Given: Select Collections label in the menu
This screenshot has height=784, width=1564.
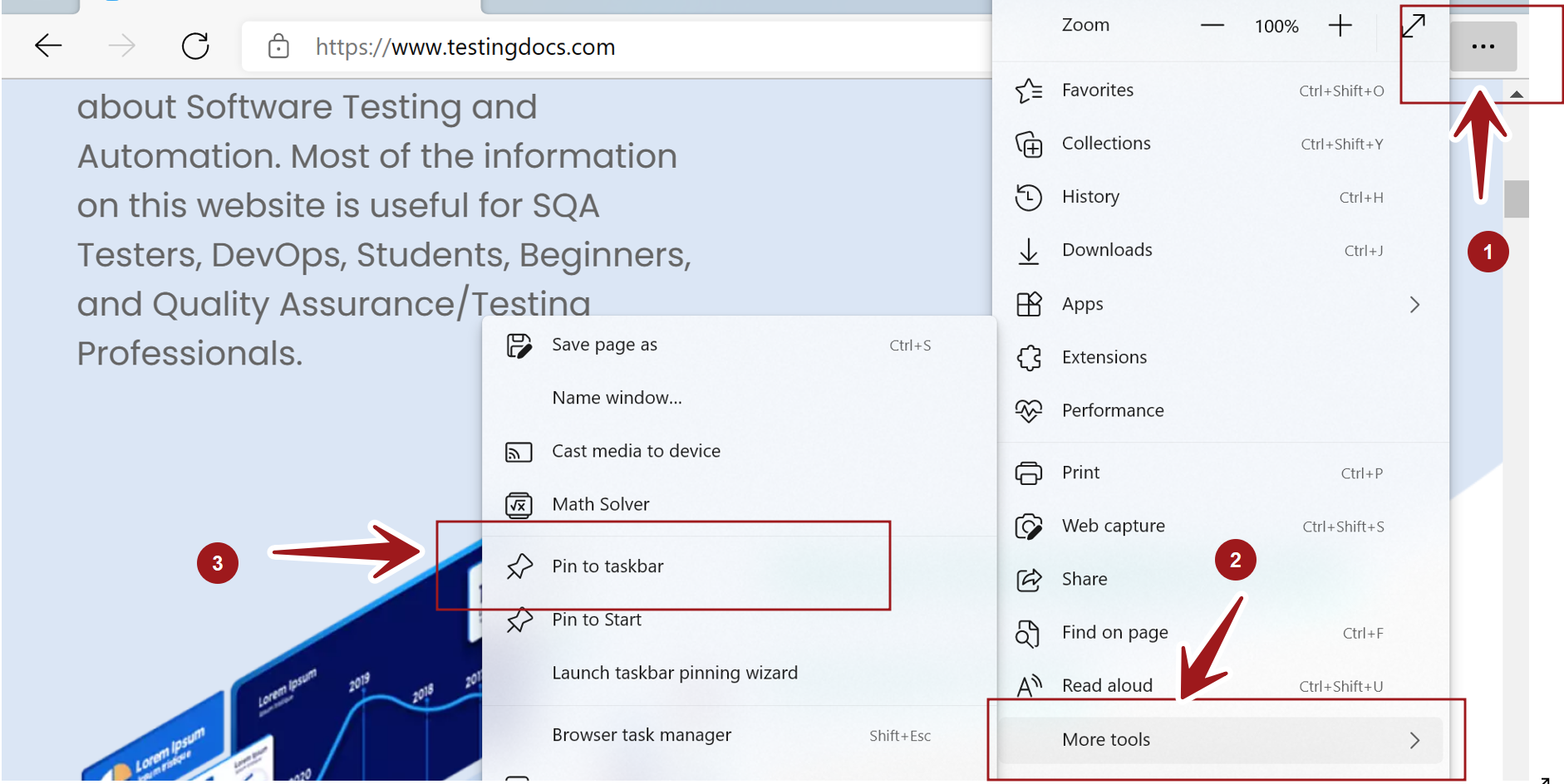Looking at the screenshot, I should pyautogui.click(x=1106, y=143).
